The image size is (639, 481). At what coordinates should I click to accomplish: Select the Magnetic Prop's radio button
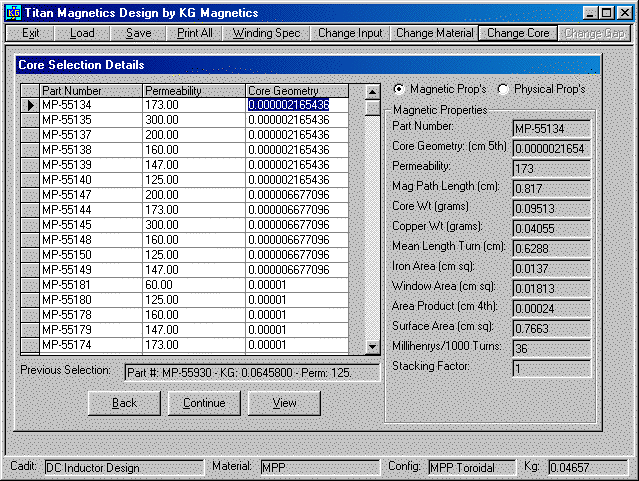[399, 89]
